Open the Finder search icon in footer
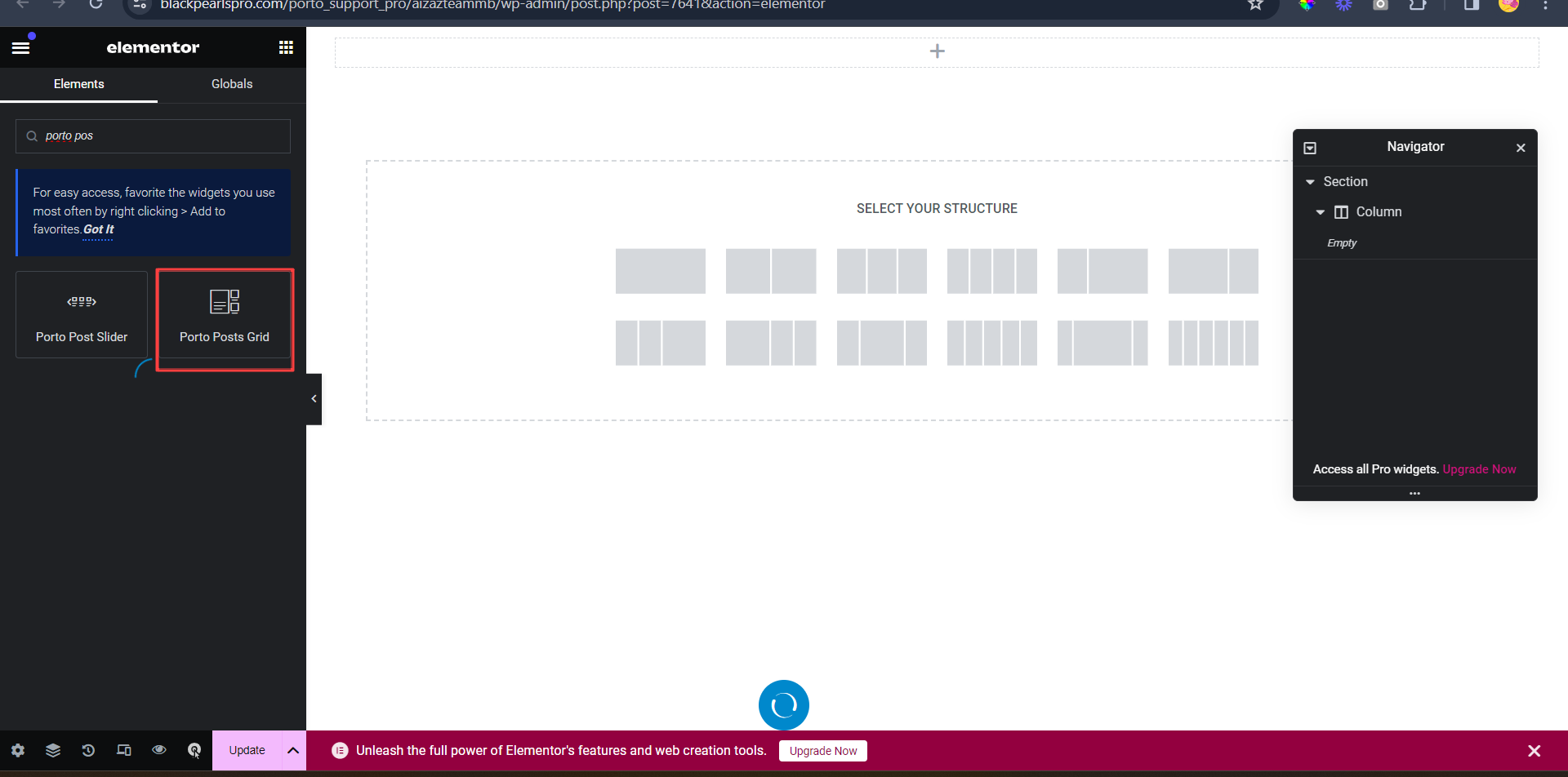 point(194,750)
